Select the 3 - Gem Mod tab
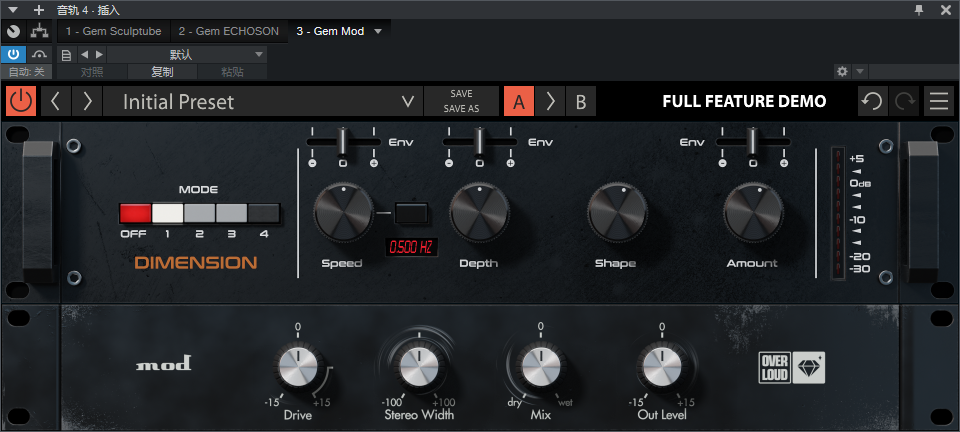Viewport: 960px width, 432px height. pyautogui.click(x=331, y=31)
